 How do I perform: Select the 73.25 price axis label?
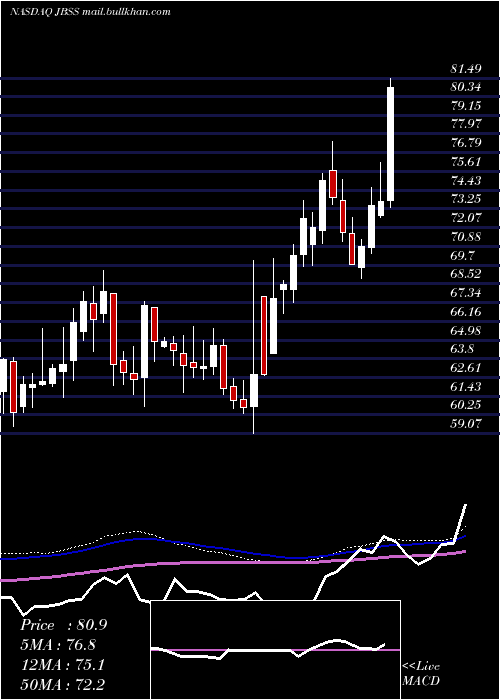pos(466,199)
